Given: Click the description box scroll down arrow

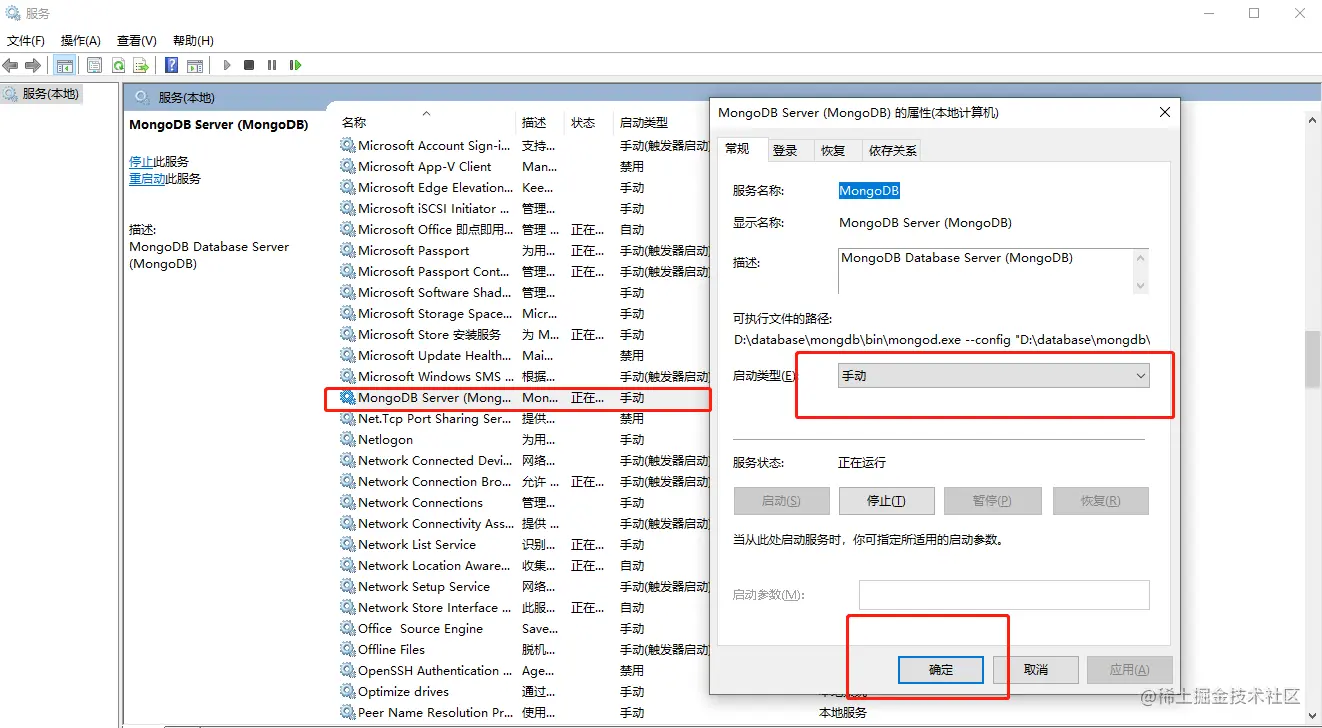Looking at the screenshot, I should (1140, 285).
